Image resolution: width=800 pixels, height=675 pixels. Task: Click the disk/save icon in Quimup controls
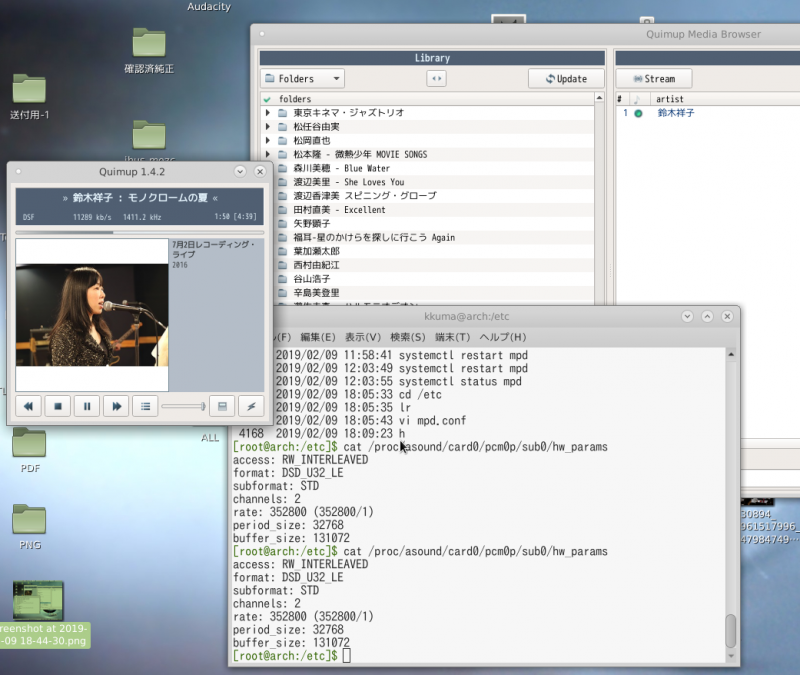pos(222,406)
